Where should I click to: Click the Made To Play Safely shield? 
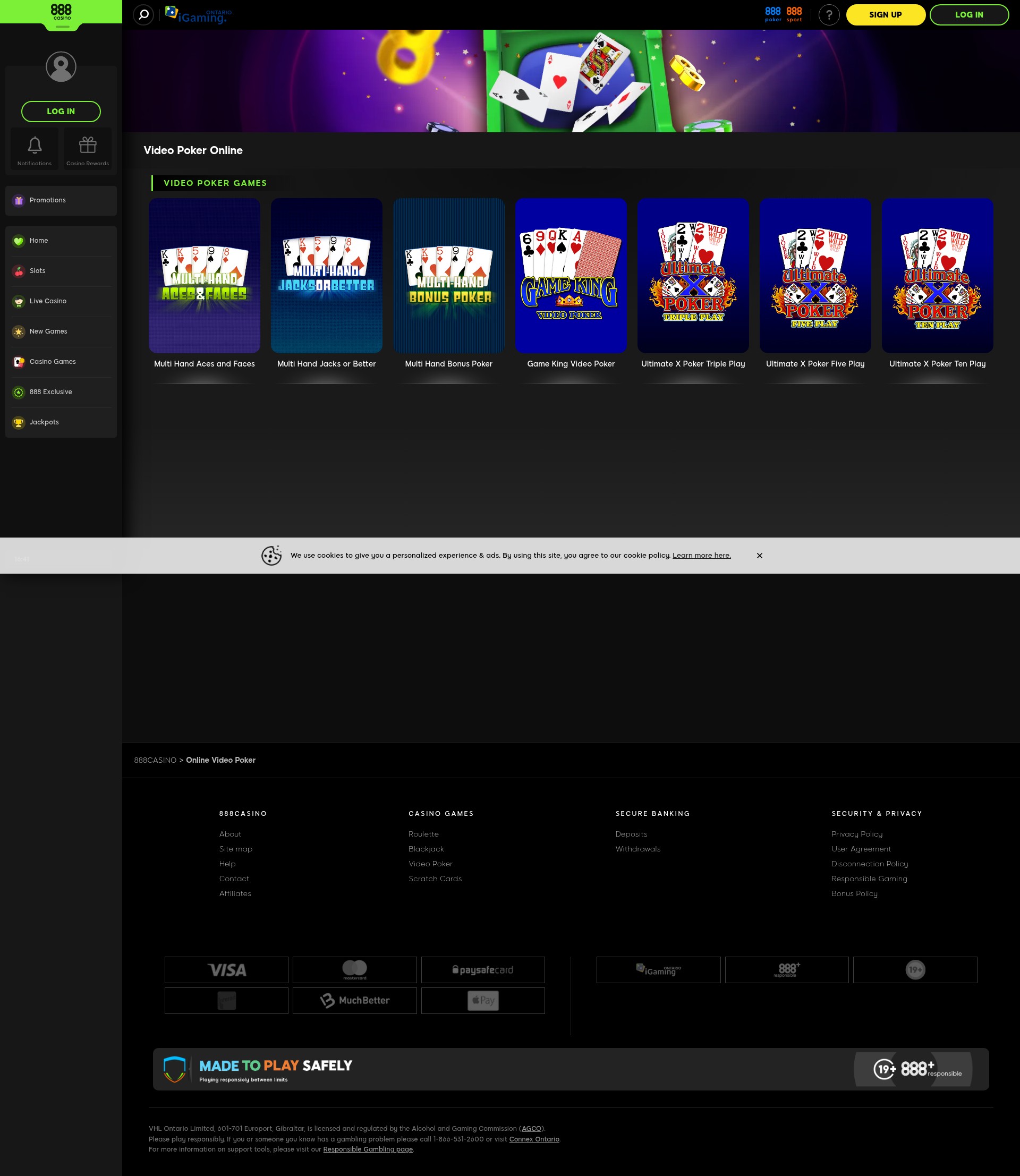coord(174,1070)
